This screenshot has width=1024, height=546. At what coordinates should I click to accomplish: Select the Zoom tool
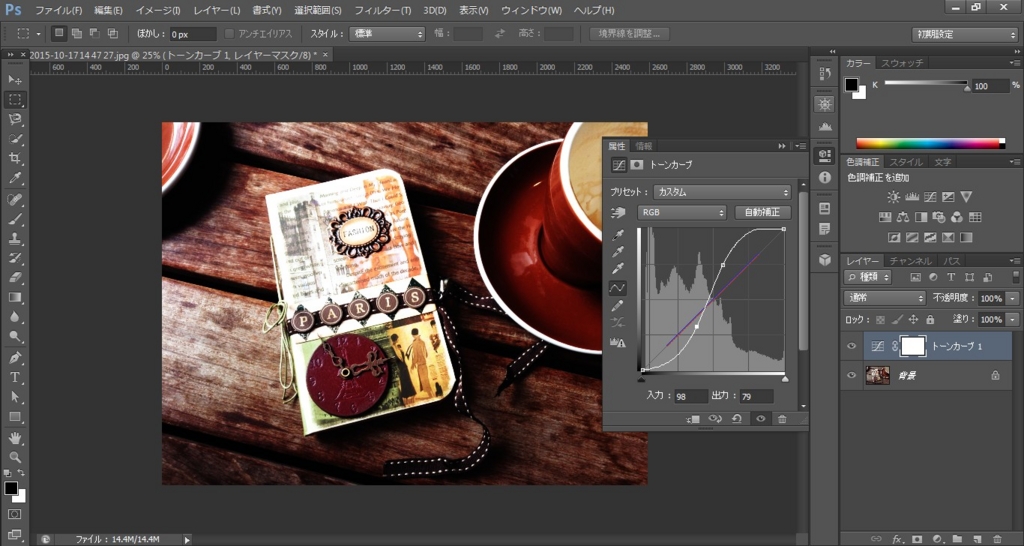14,457
